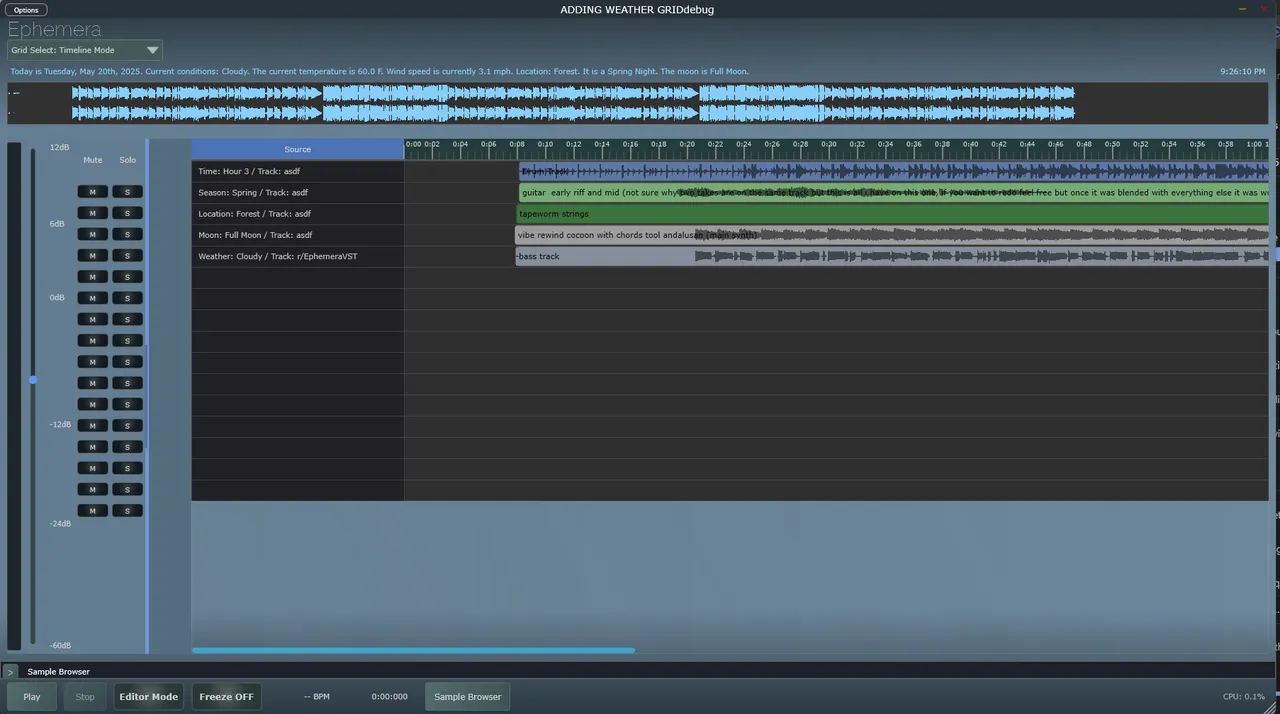Screen dimensions: 1280x714
Task: Solo the Moon: Full Moon track
Action: coord(127,255)
